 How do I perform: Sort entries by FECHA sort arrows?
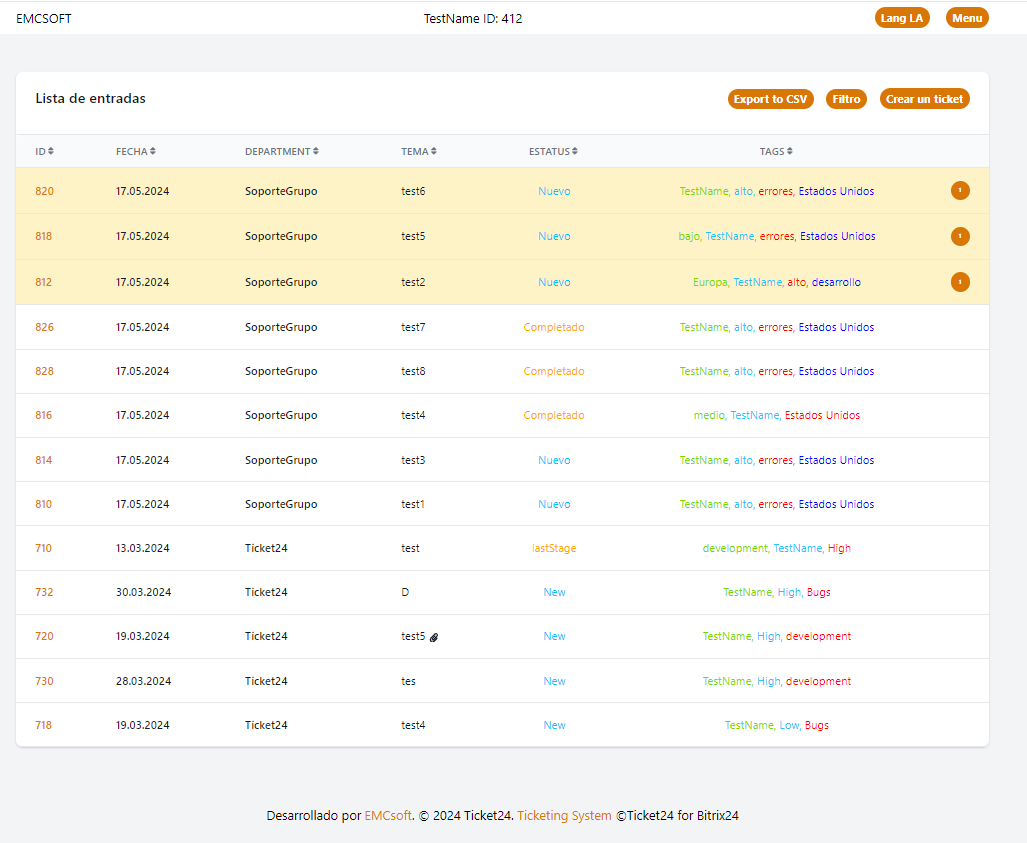(153, 152)
